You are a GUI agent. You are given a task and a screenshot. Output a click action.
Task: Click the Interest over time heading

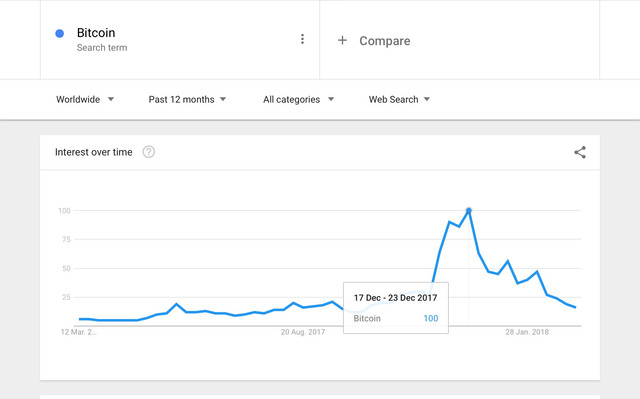[93, 152]
